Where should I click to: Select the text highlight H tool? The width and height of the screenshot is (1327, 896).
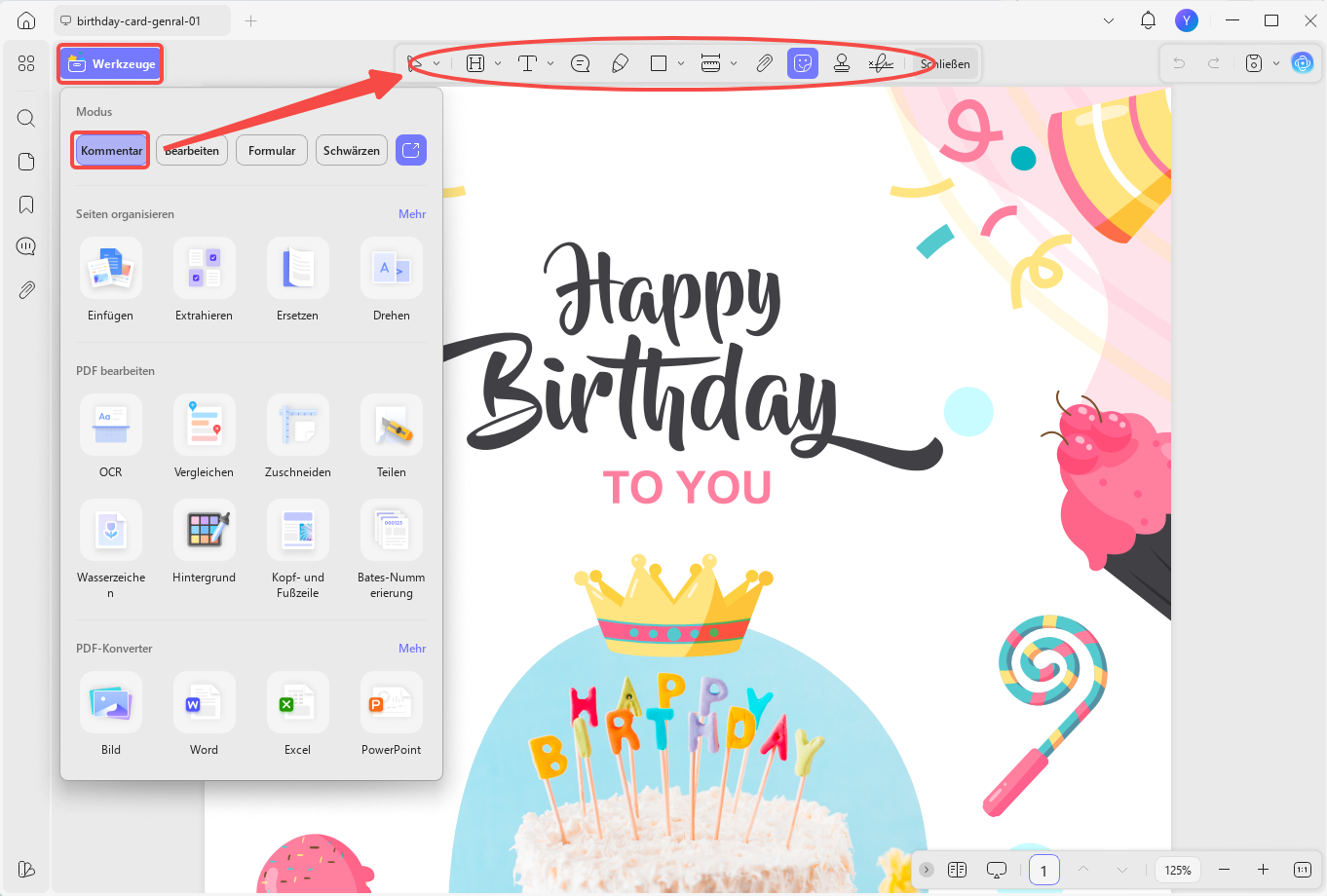click(475, 63)
